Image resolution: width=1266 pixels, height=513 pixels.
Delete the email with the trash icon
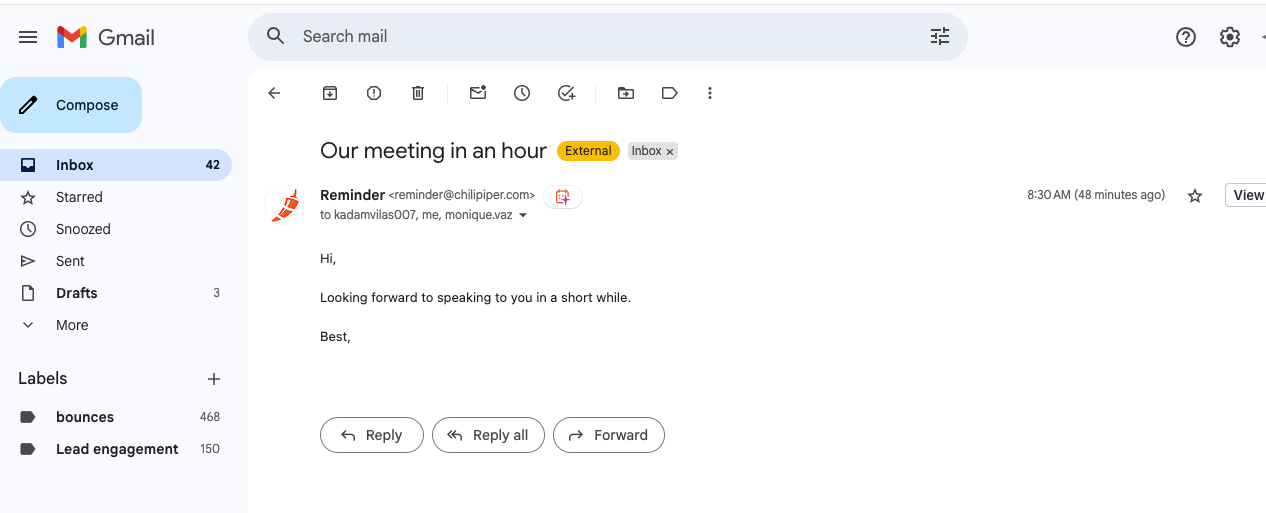418,93
